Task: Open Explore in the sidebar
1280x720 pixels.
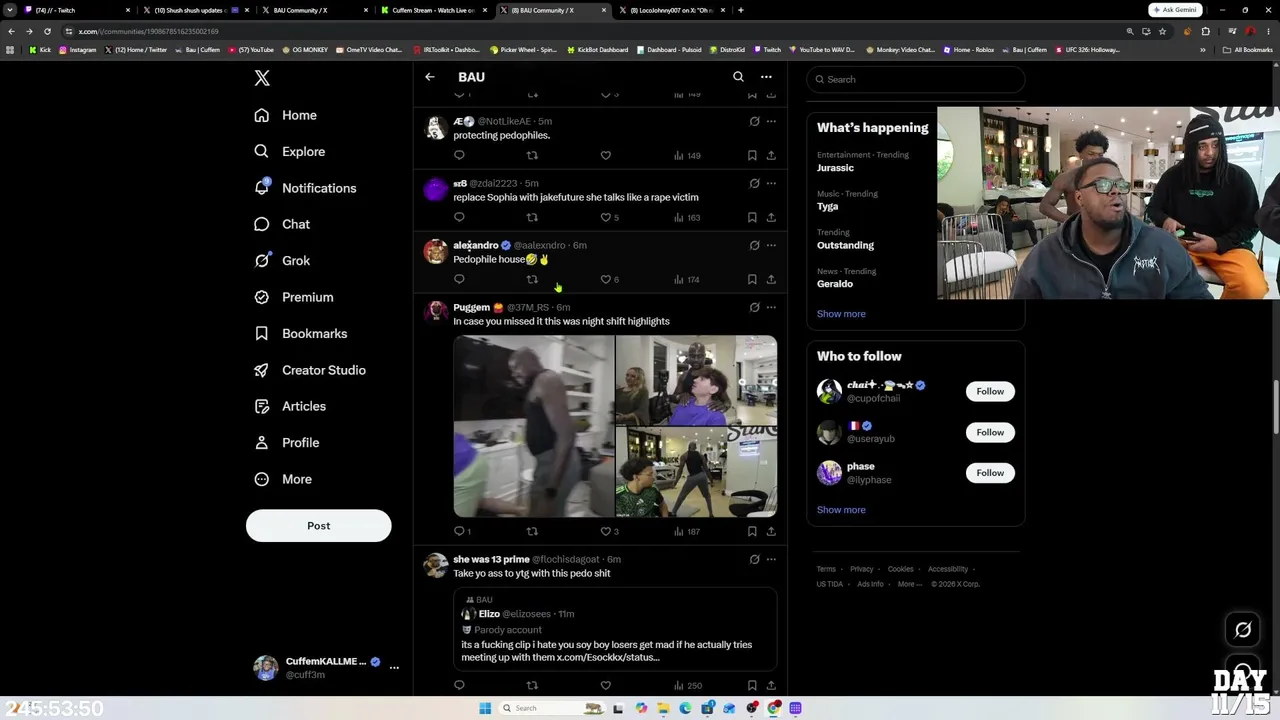Action: tap(289, 152)
